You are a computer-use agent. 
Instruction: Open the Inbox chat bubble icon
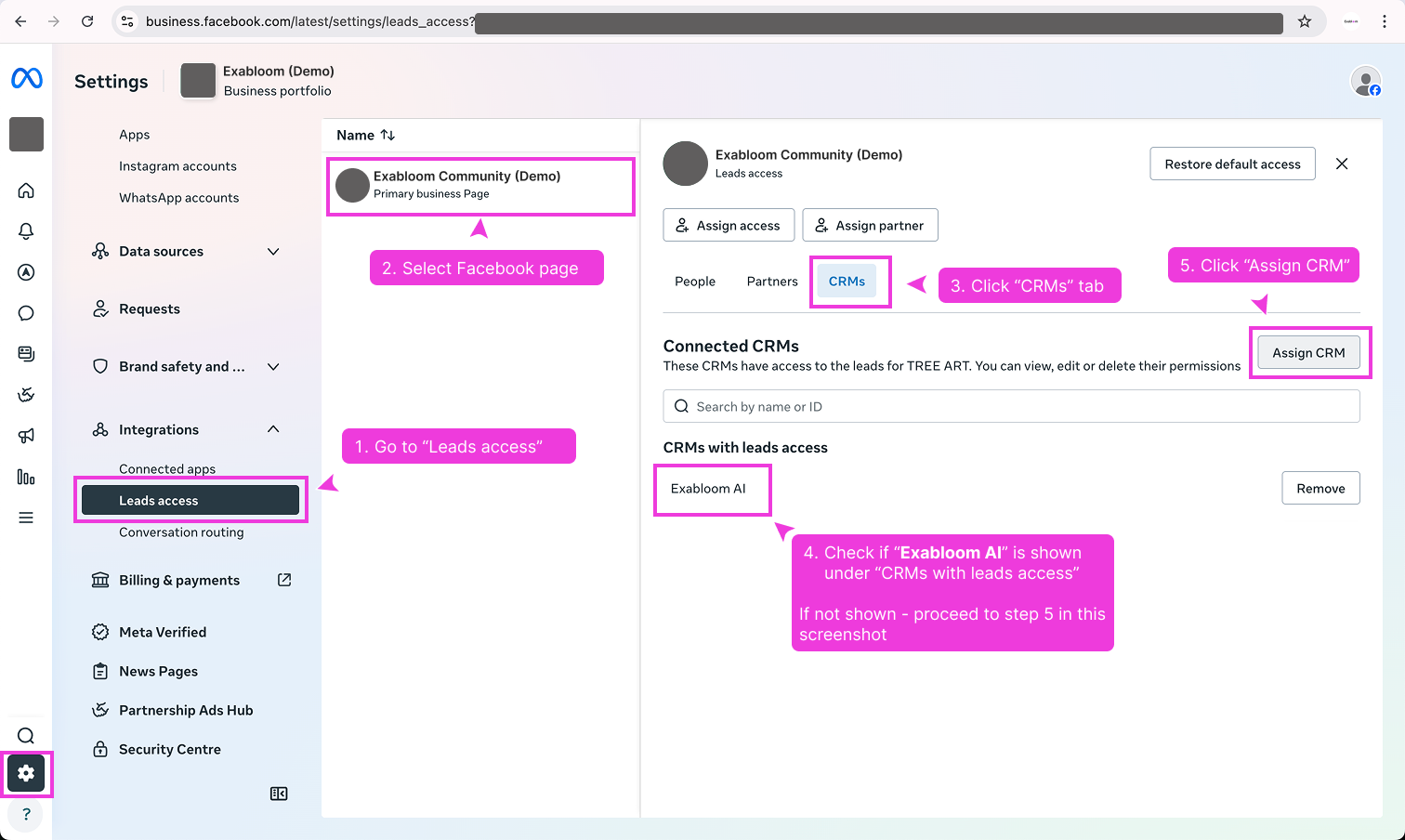coord(26,313)
